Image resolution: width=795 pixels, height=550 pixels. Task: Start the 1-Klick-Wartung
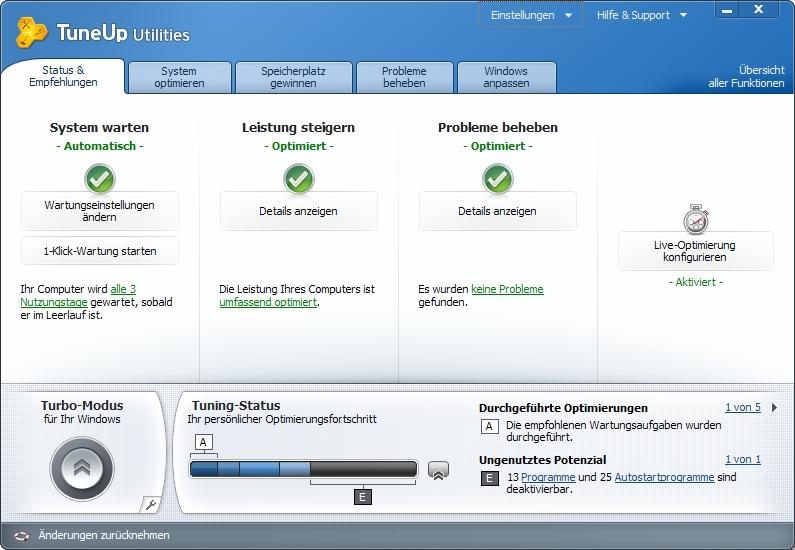[100, 251]
